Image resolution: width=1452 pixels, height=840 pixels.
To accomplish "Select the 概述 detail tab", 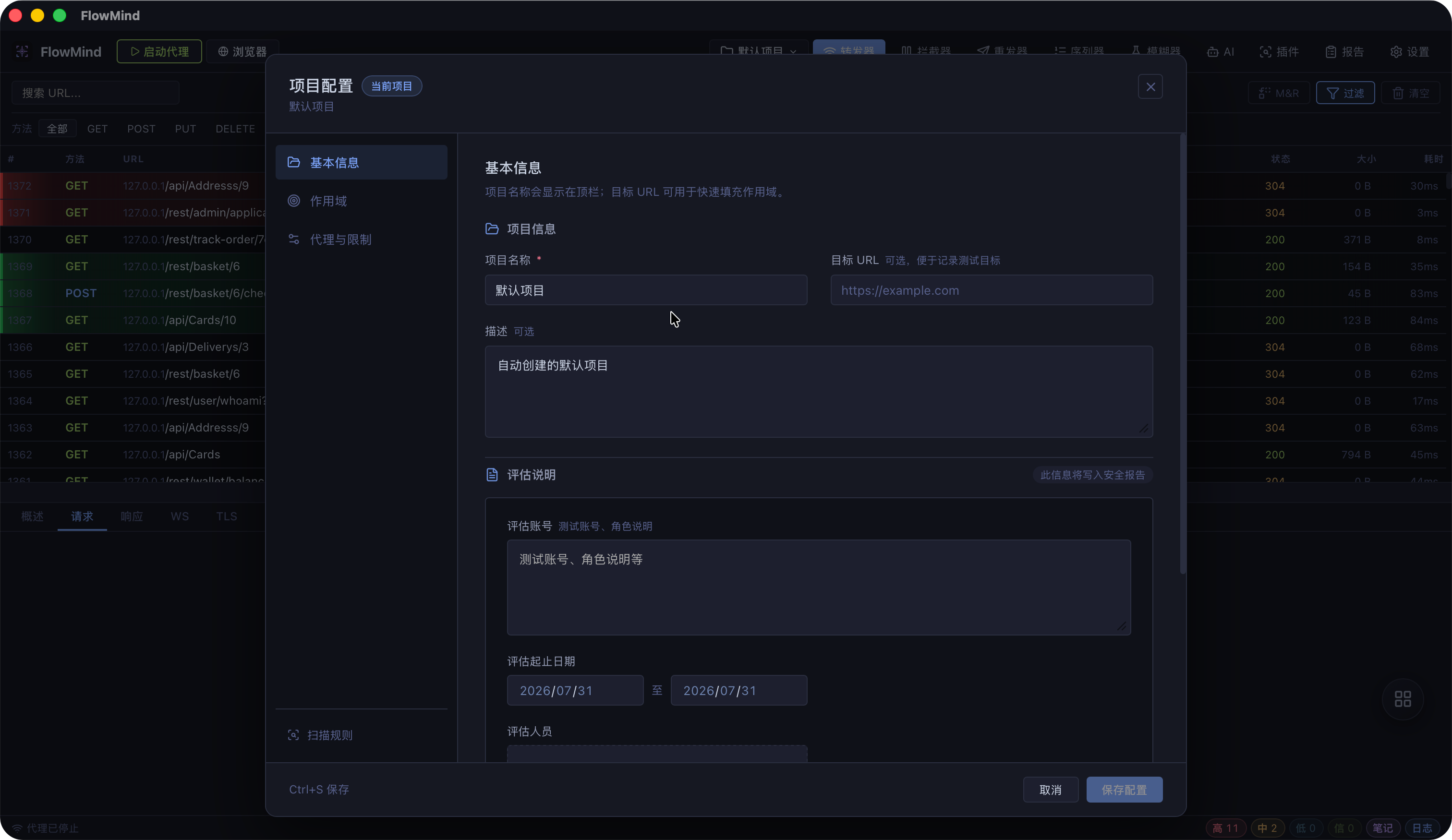I will coord(32,517).
